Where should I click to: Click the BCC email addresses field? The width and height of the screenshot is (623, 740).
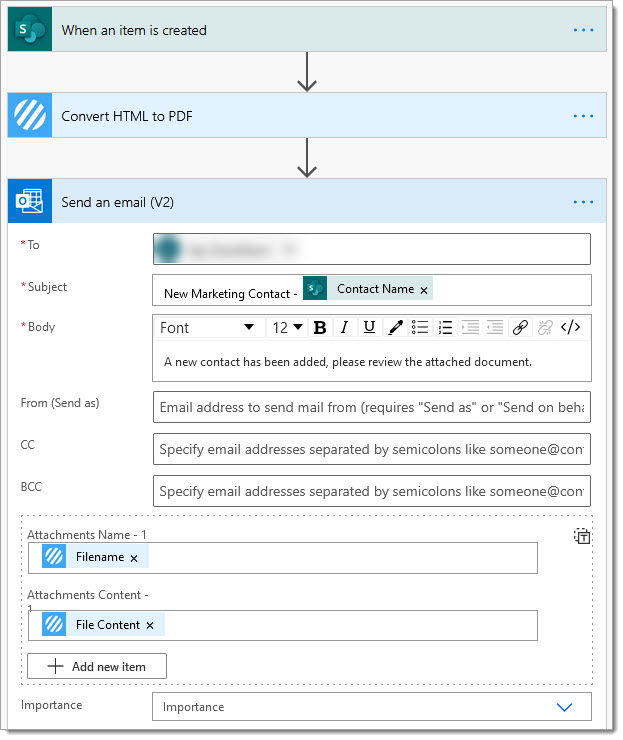tap(371, 491)
